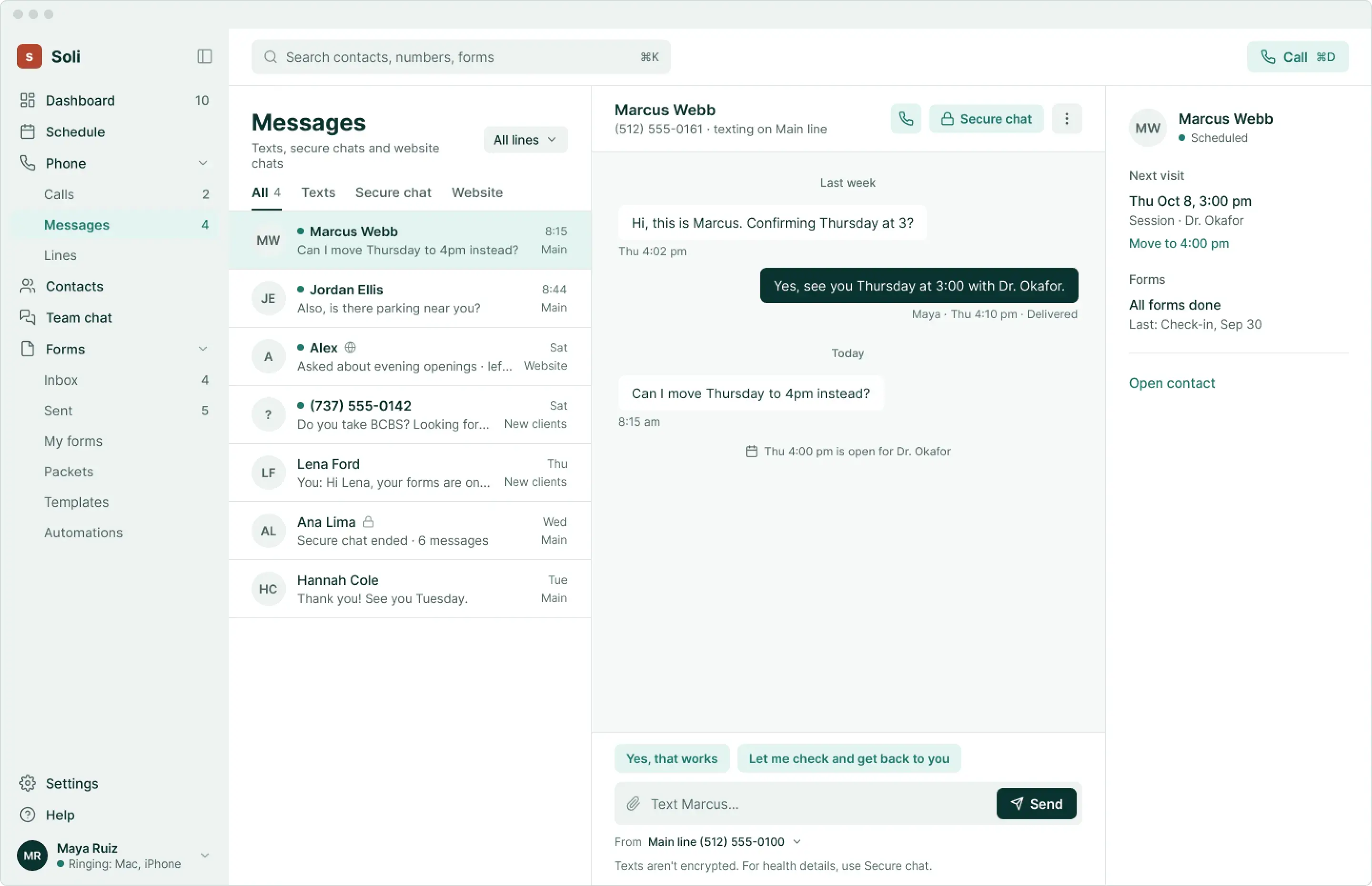Image resolution: width=1372 pixels, height=886 pixels.
Task: Collapse the Forms section chevron
Action: (202, 349)
